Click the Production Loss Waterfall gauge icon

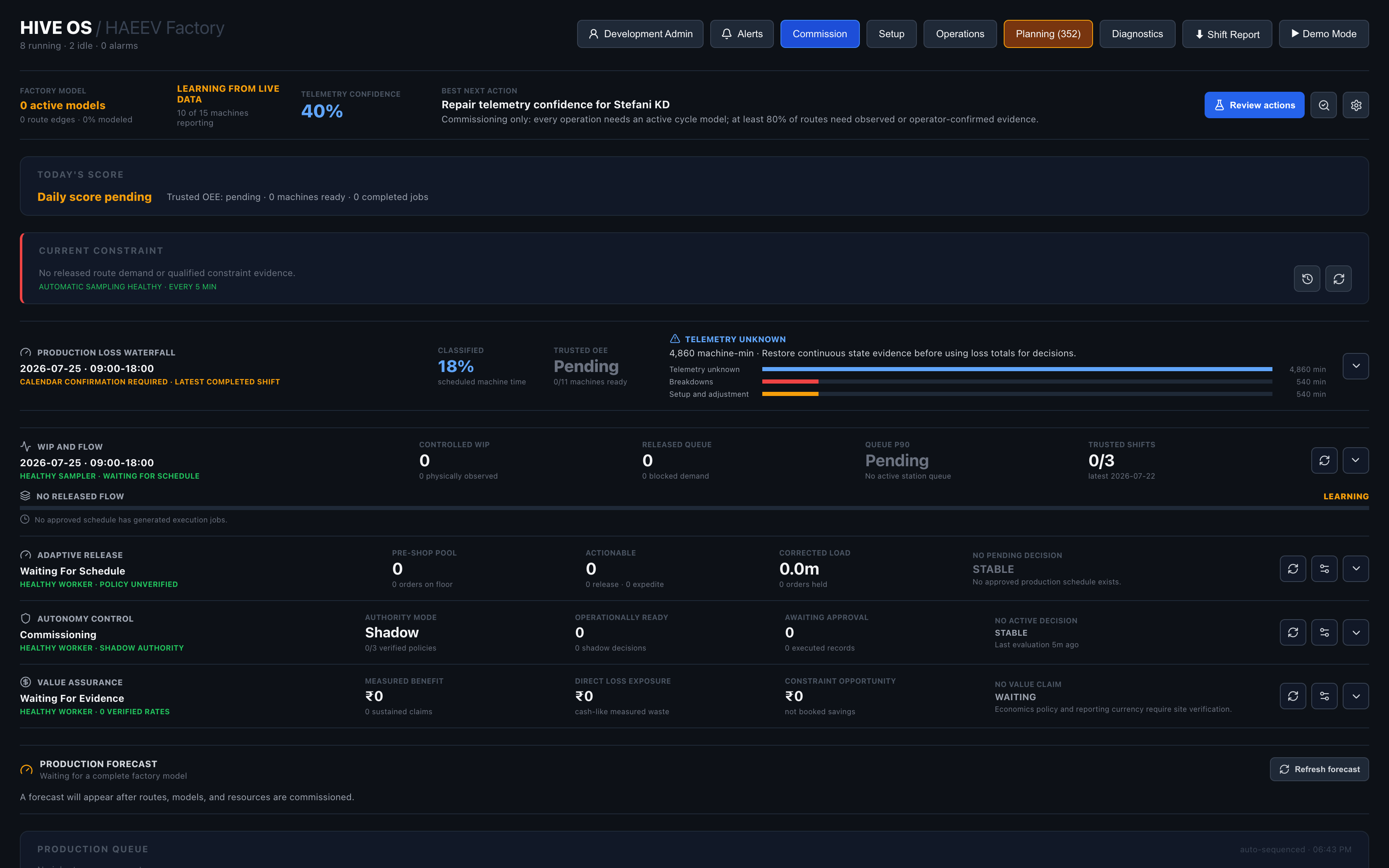[25, 353]
